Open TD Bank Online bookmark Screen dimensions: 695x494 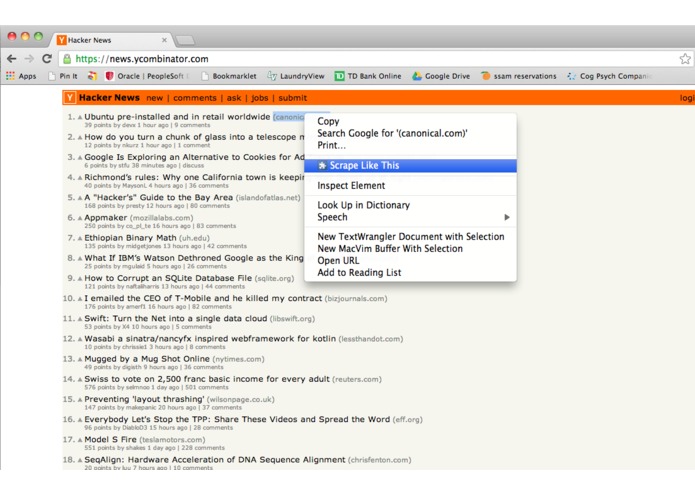point(368,76)
